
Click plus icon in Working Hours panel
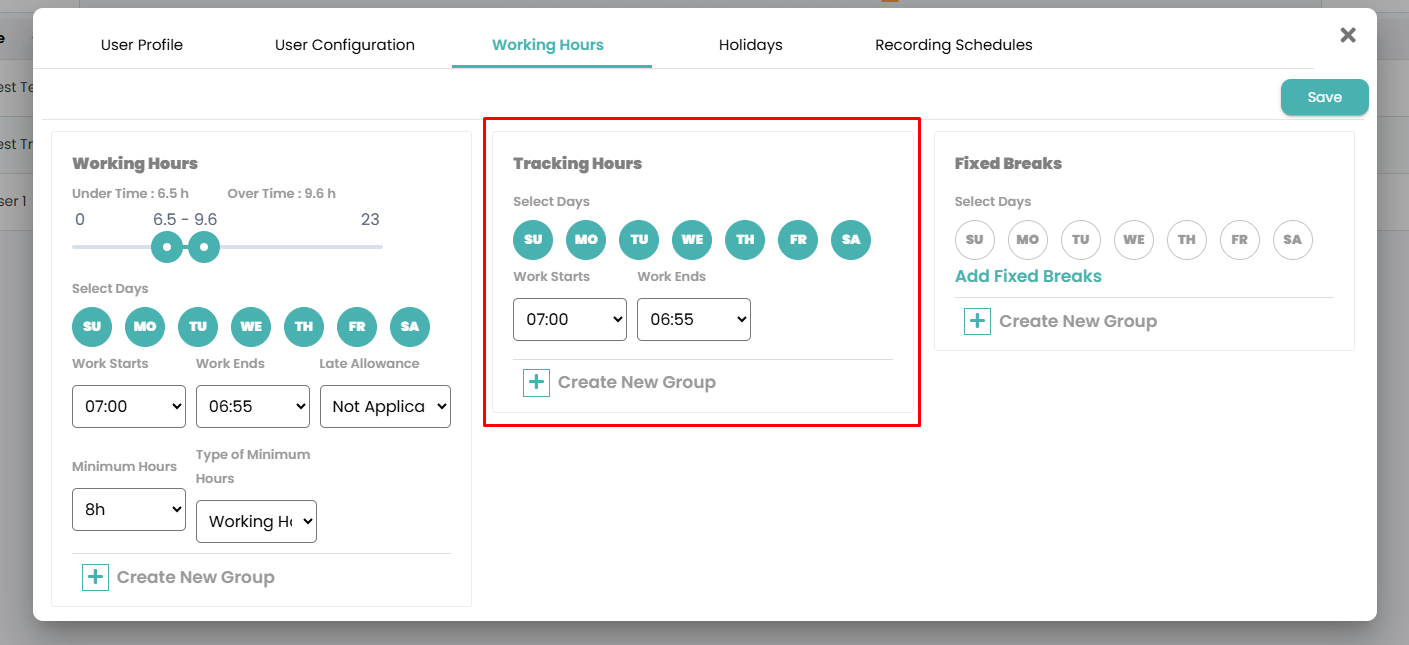click(x=95, y=577)
